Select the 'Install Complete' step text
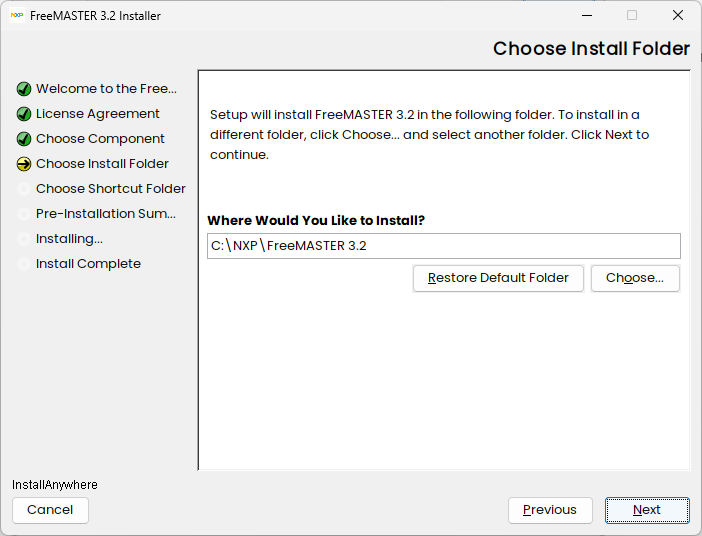This screenshot has height=536, width=702. pos(88,264)
